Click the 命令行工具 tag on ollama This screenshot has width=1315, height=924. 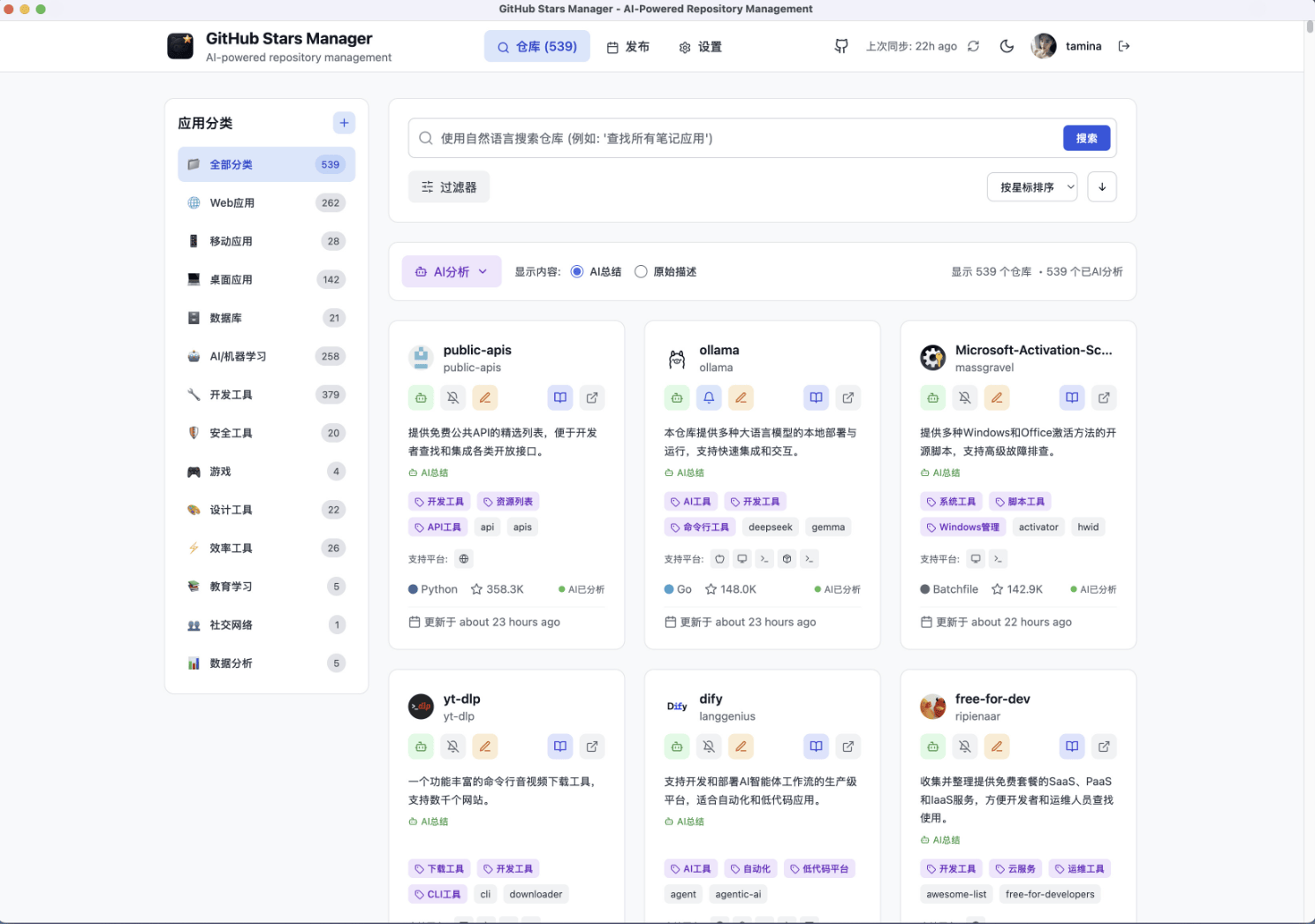(700, 527)
